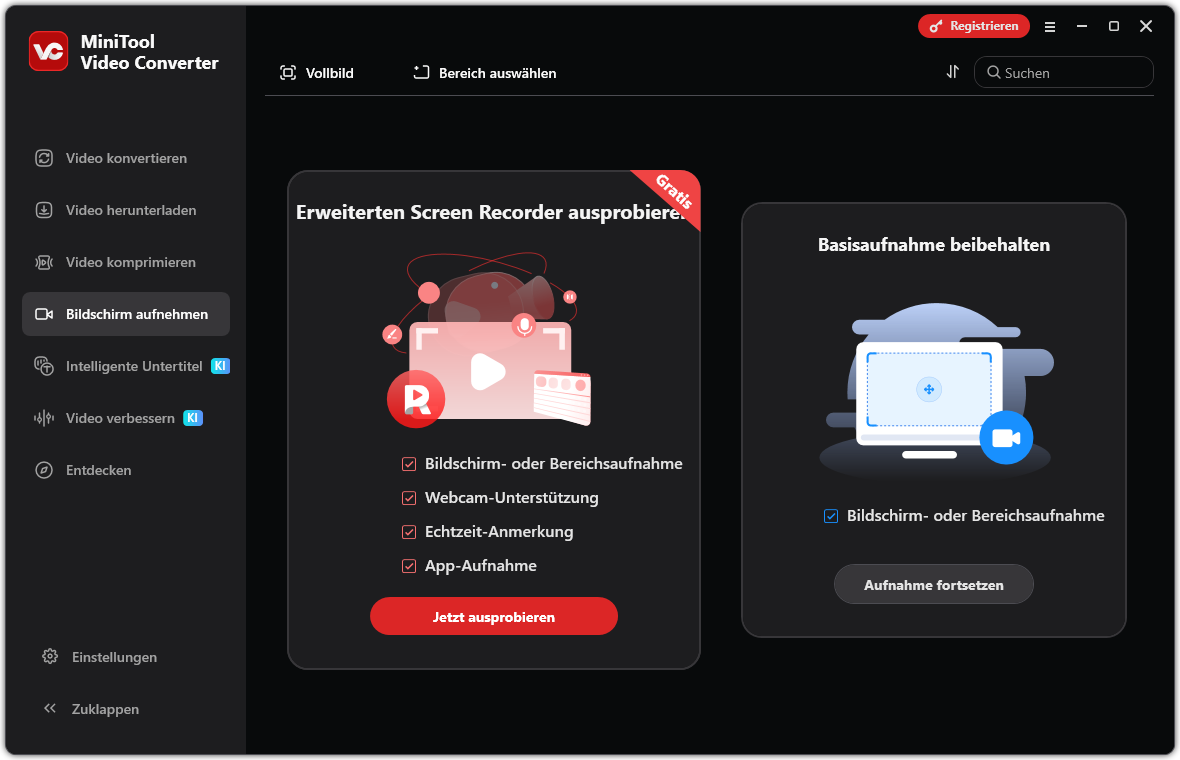Click the Einstellungen gear icon

(50, 656)
